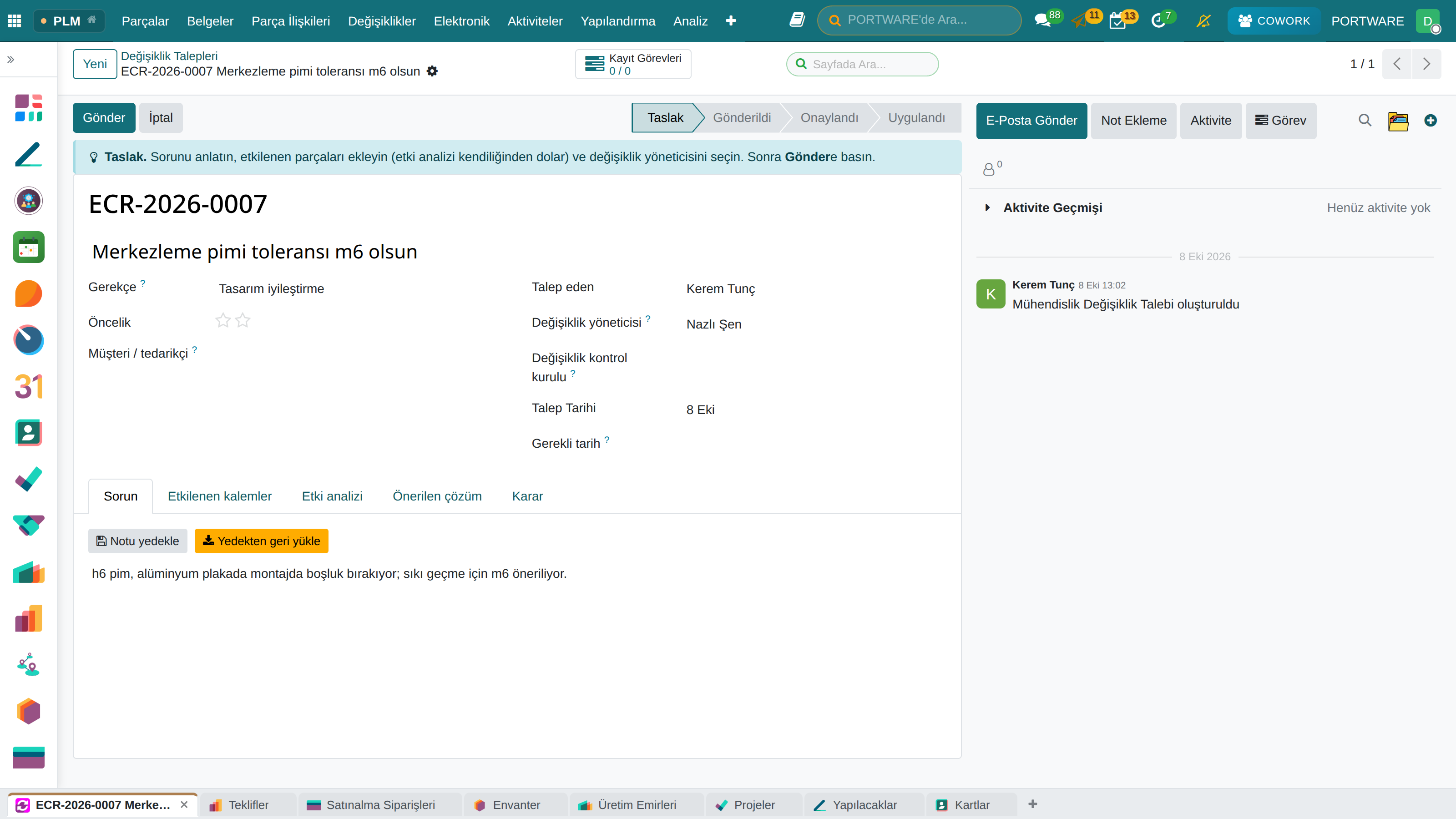This screenshot has width=1456, height=819.
Task: Switch to the Karar tab
Action: pos(527,496)
